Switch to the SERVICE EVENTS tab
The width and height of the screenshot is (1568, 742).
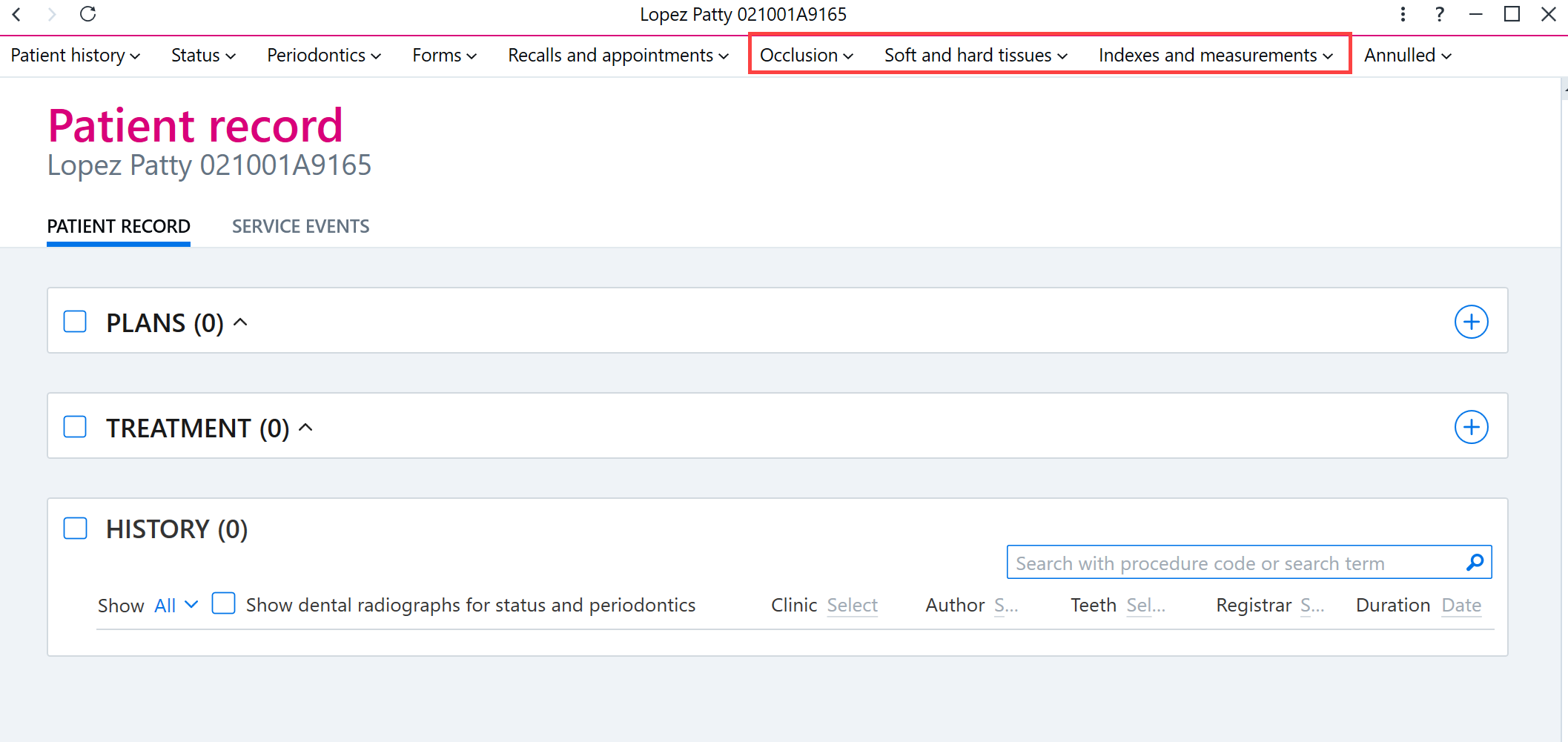tap(300, 227)
